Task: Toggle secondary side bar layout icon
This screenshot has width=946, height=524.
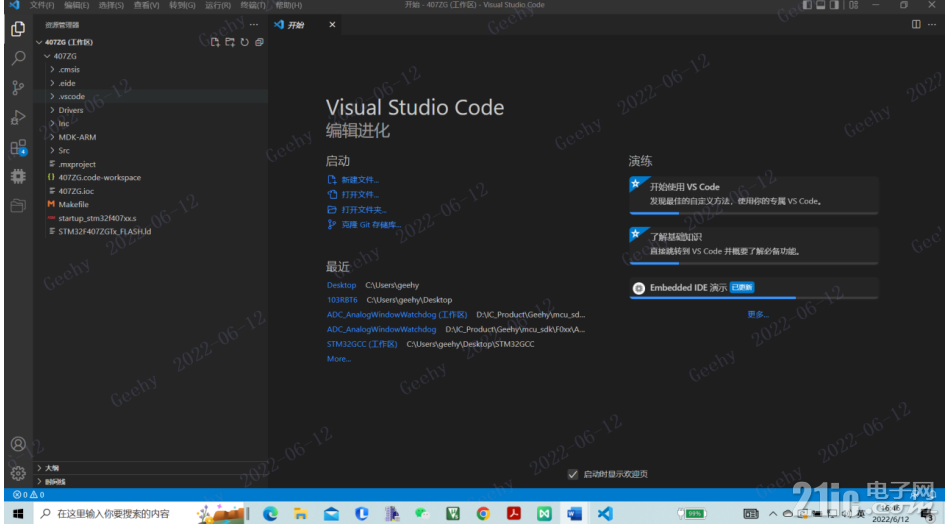Action: click(834, 5)
